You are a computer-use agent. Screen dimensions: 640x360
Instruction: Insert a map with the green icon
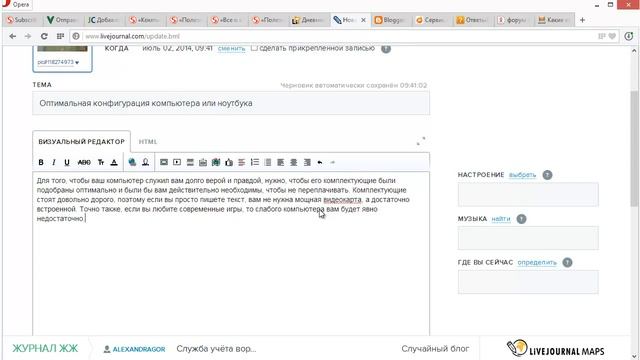pos(216,162)
